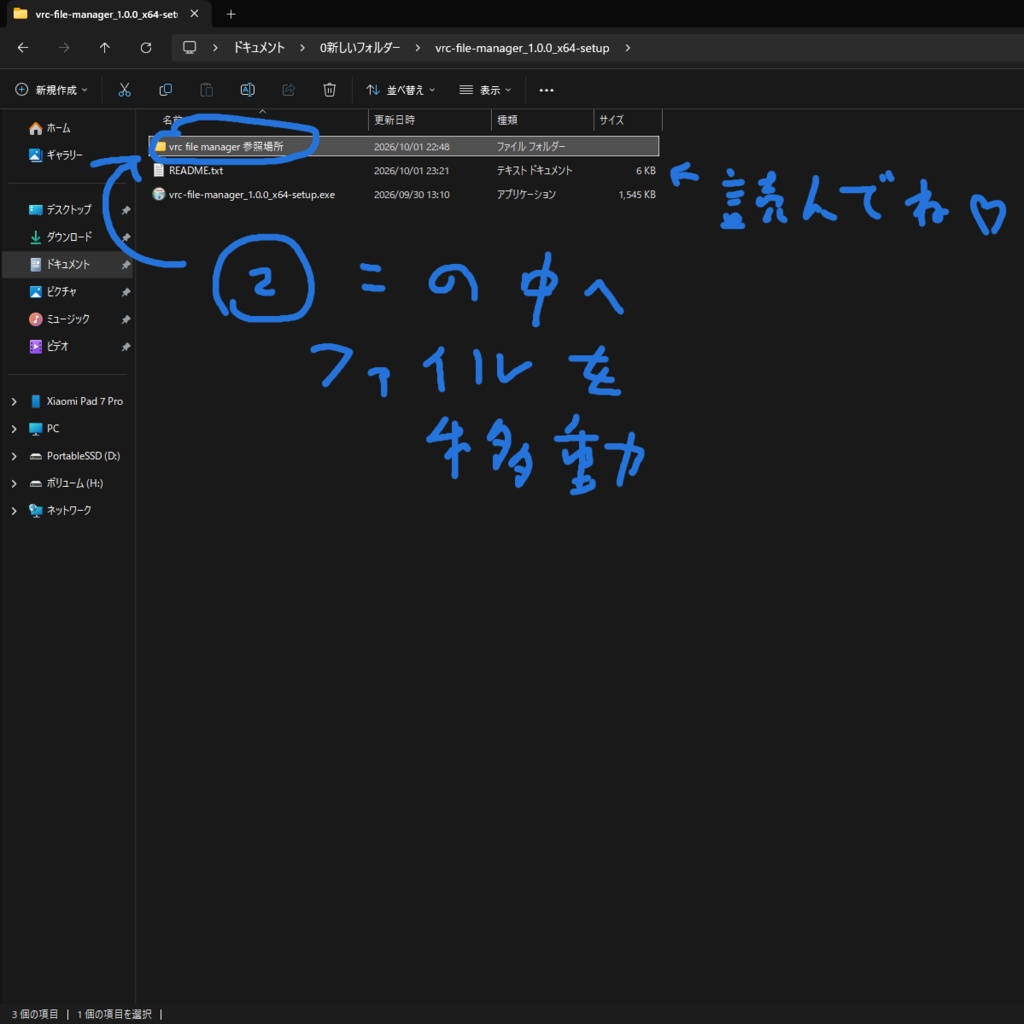Click the 0新しいフォルダー breadcrumb segment
The width and height of the screenshot is (1024, 1024).
[360, 48]
